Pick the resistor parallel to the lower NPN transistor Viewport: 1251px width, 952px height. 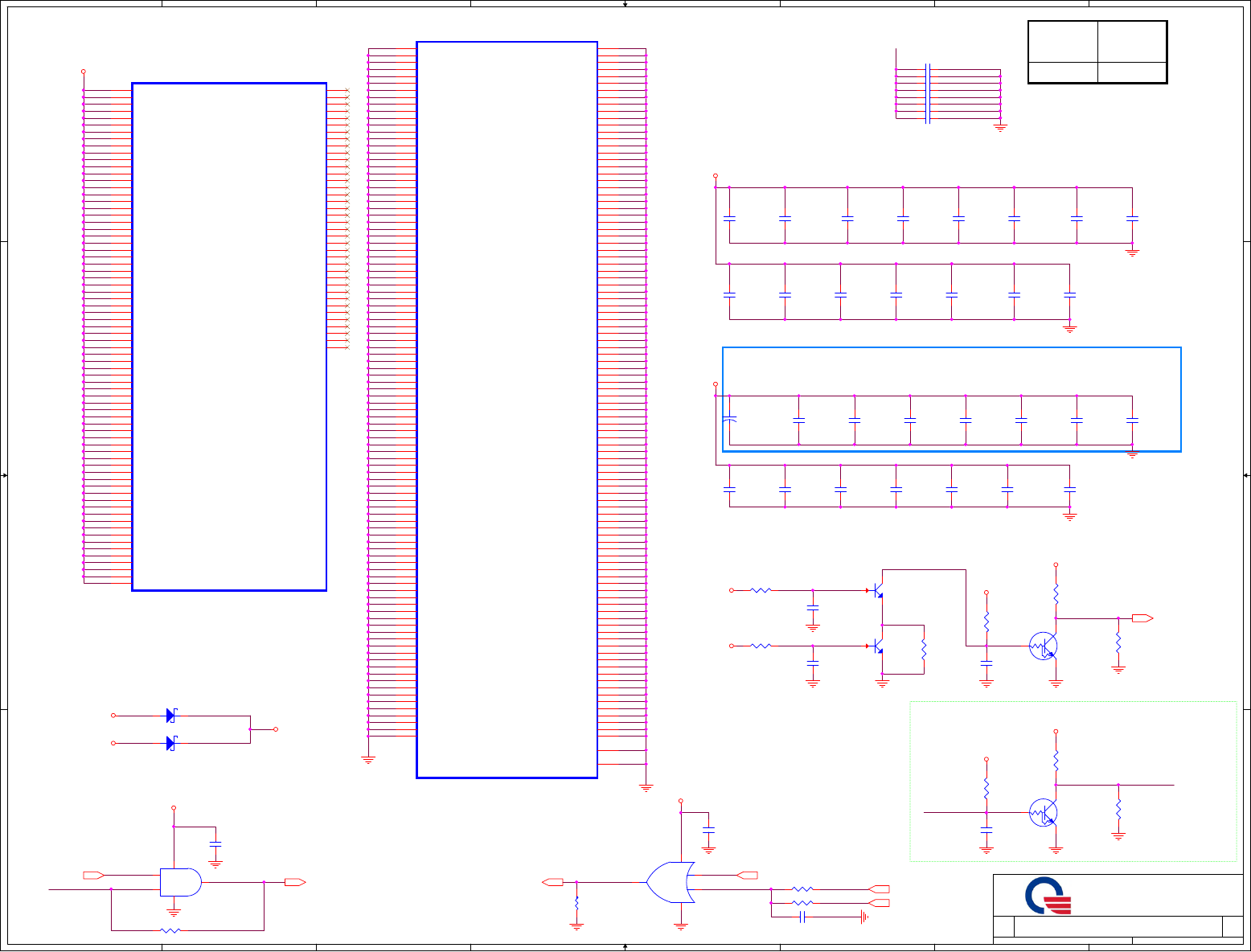pos(924,649)
